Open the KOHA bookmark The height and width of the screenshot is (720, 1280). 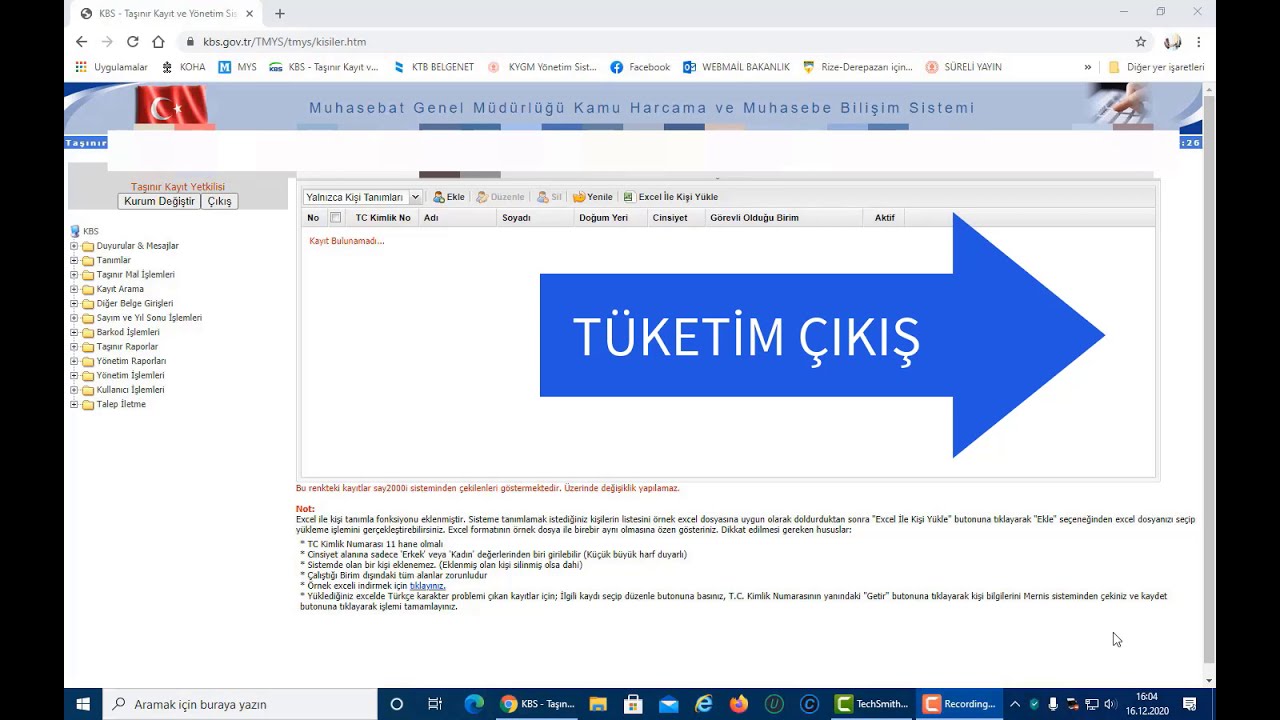pos(184,67)
